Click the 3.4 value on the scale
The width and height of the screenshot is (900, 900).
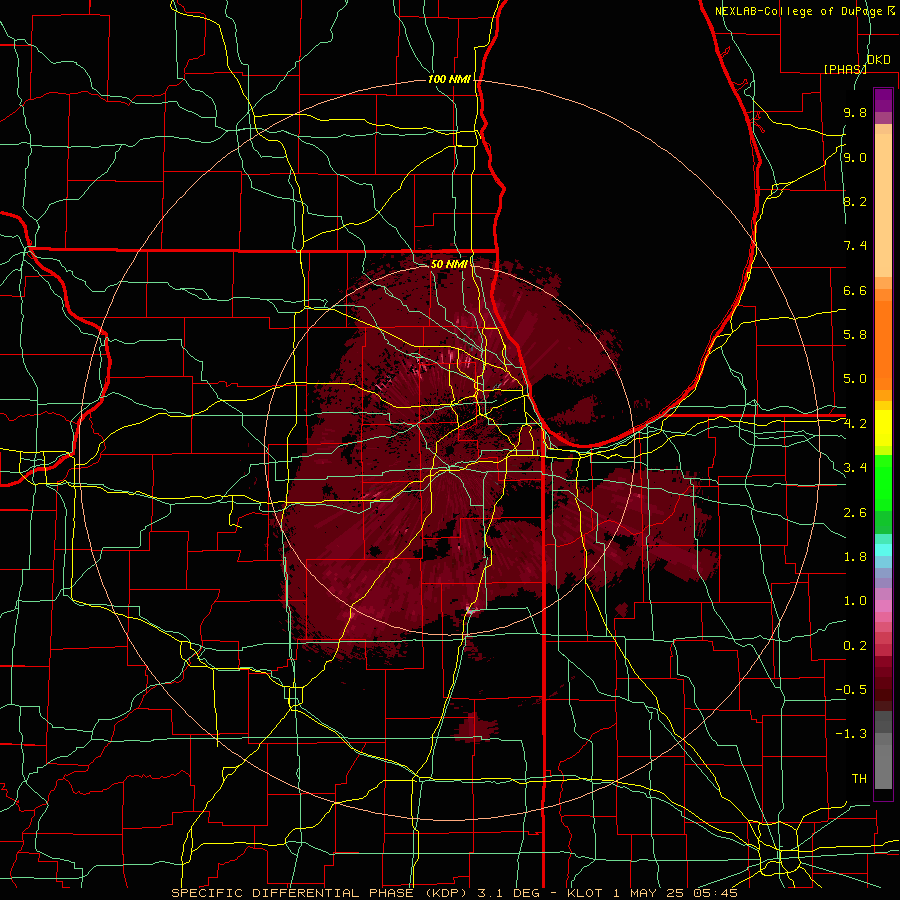pos(855,468)
